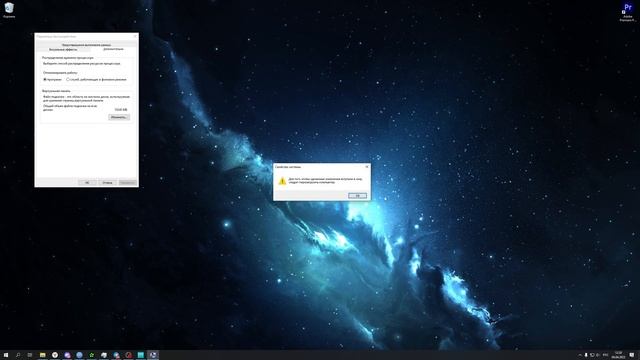
Task: Switch to the highlighted system properties taskbar icon
Action: (x=153, y=355)
